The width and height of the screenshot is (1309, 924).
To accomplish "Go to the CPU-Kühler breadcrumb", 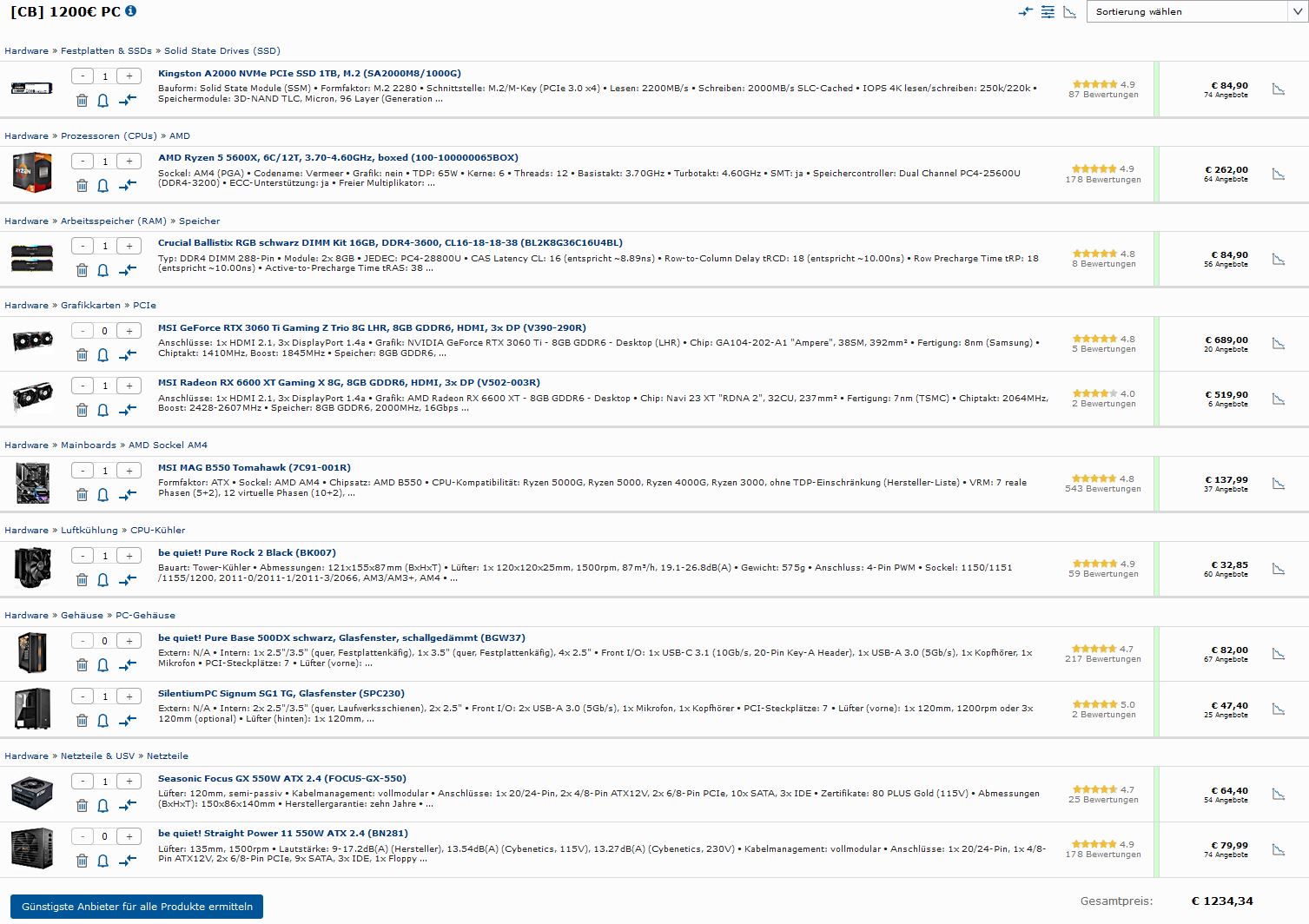I will 157,531.
